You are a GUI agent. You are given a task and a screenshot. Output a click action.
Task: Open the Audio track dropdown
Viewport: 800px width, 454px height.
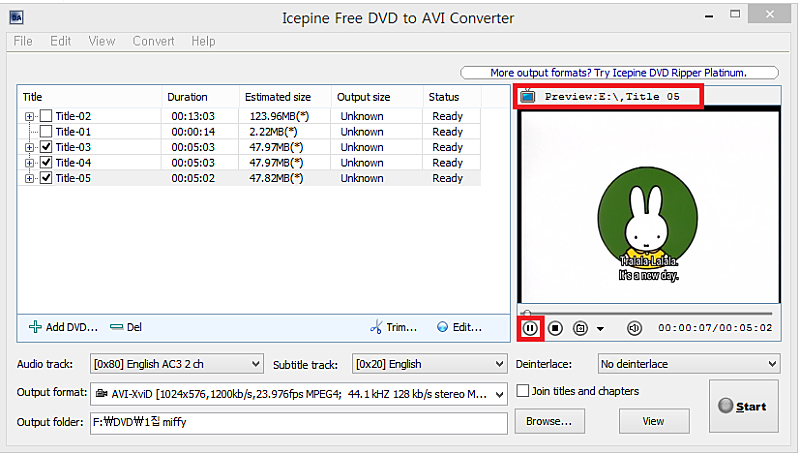coord(177,364)
